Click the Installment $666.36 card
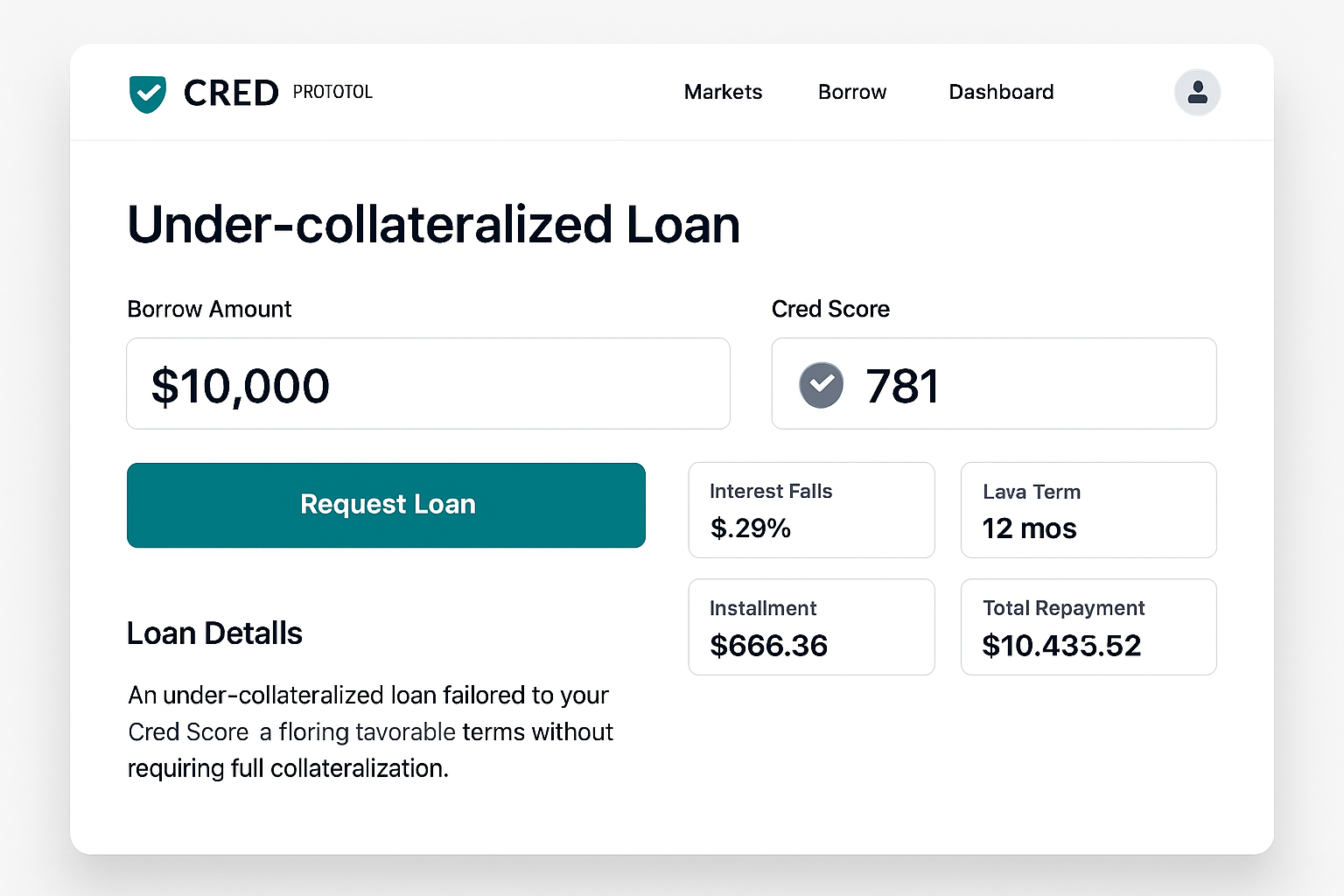This screenshot has height=896, width=1344. [x=811, y=626]
